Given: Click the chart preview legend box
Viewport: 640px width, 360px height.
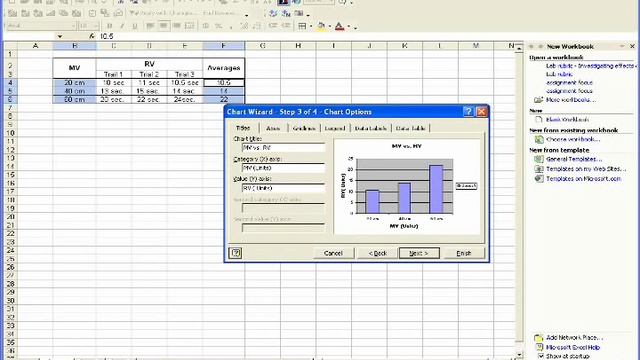Looking at the screenshot, I should [466, 186].
